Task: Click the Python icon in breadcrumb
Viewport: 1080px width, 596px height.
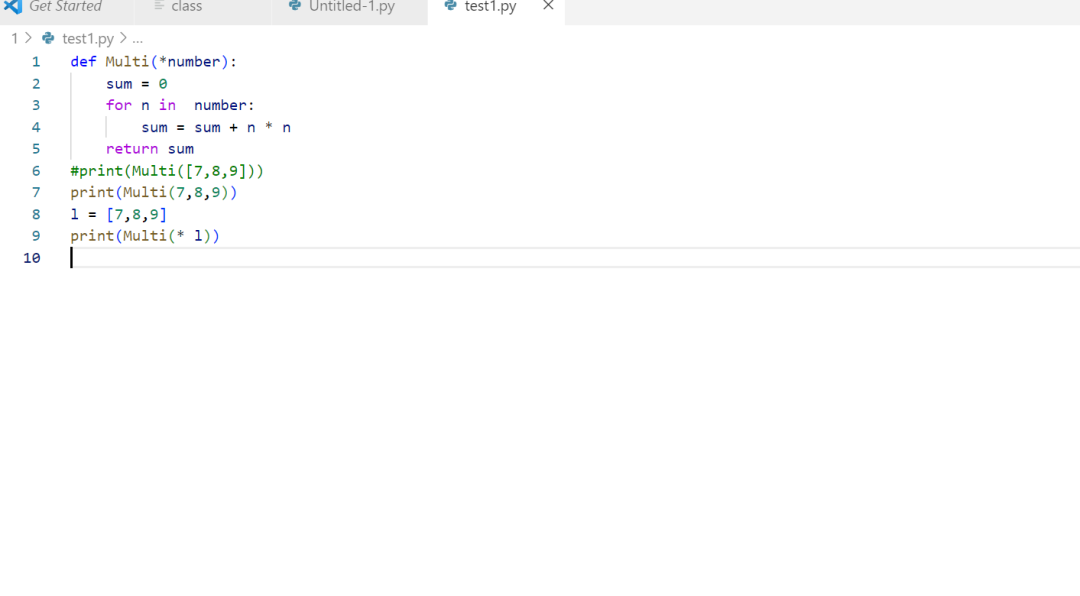Action: 48,39
